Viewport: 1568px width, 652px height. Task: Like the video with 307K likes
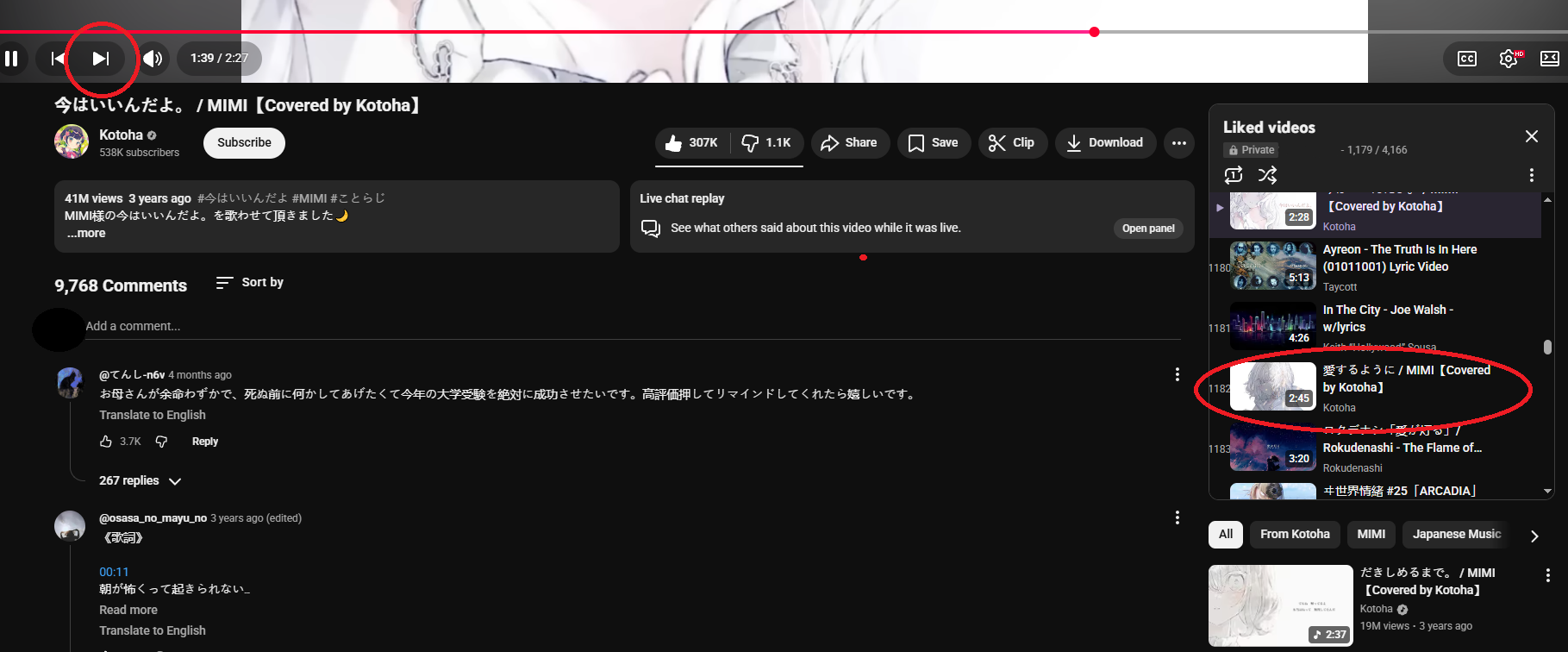point(692,142)
